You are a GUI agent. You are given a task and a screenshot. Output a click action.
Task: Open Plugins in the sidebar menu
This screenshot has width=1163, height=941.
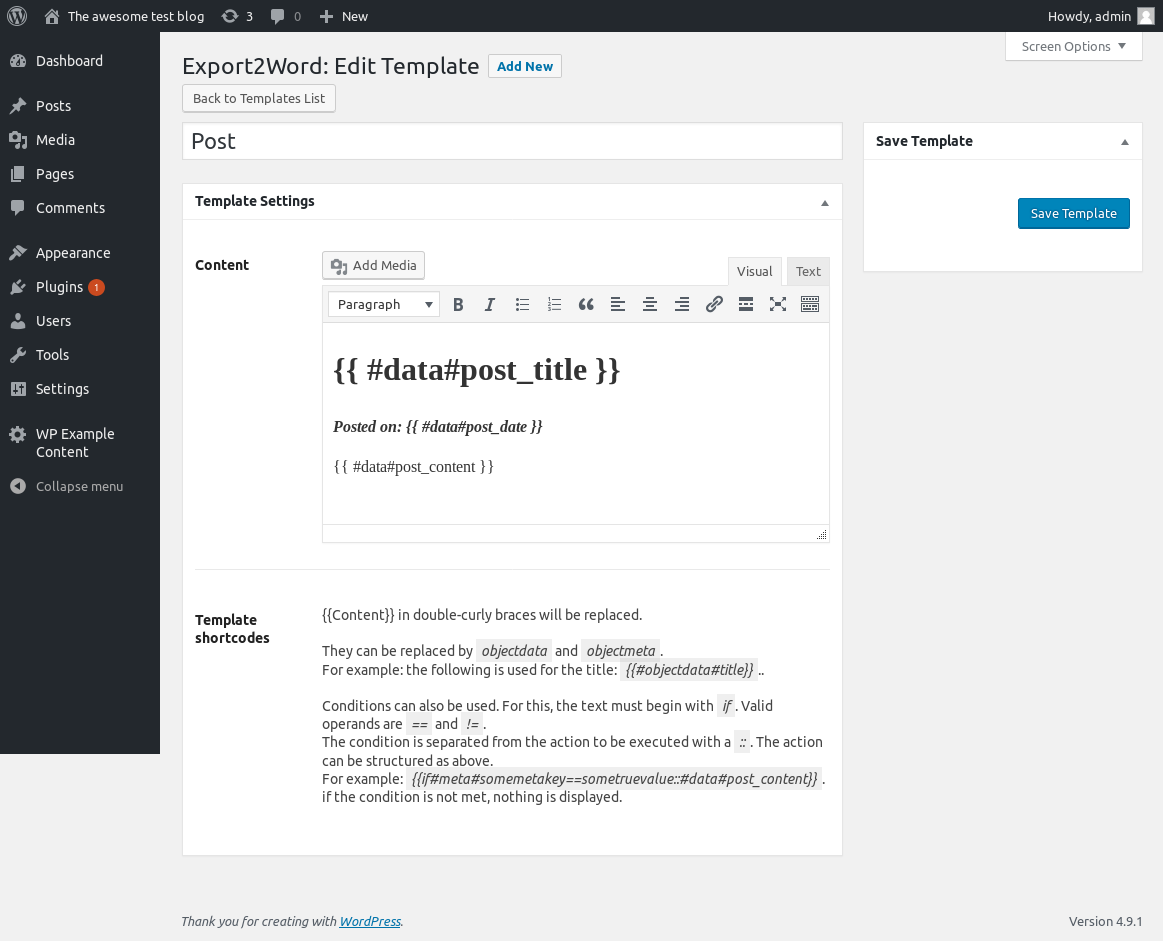coord(59,287)
